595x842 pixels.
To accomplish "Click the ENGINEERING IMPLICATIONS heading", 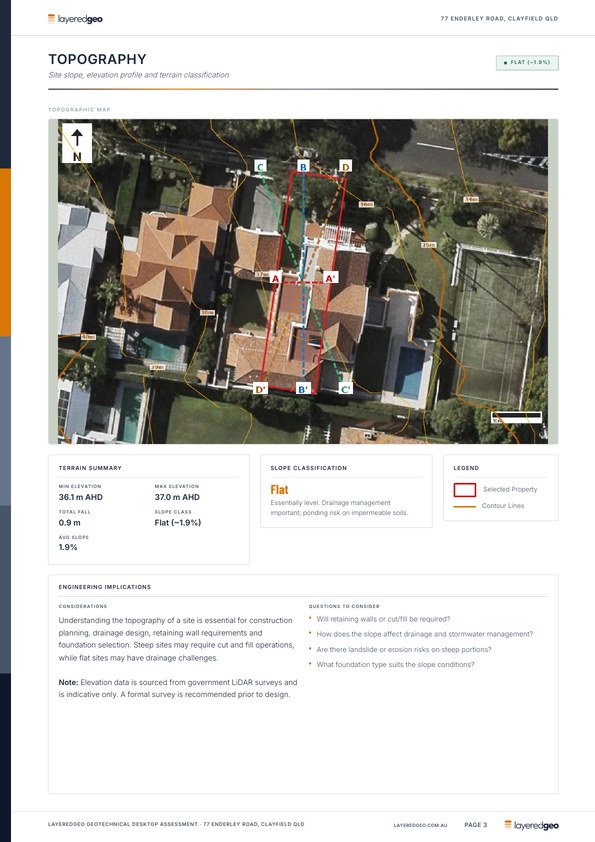I will click(105, 587).
